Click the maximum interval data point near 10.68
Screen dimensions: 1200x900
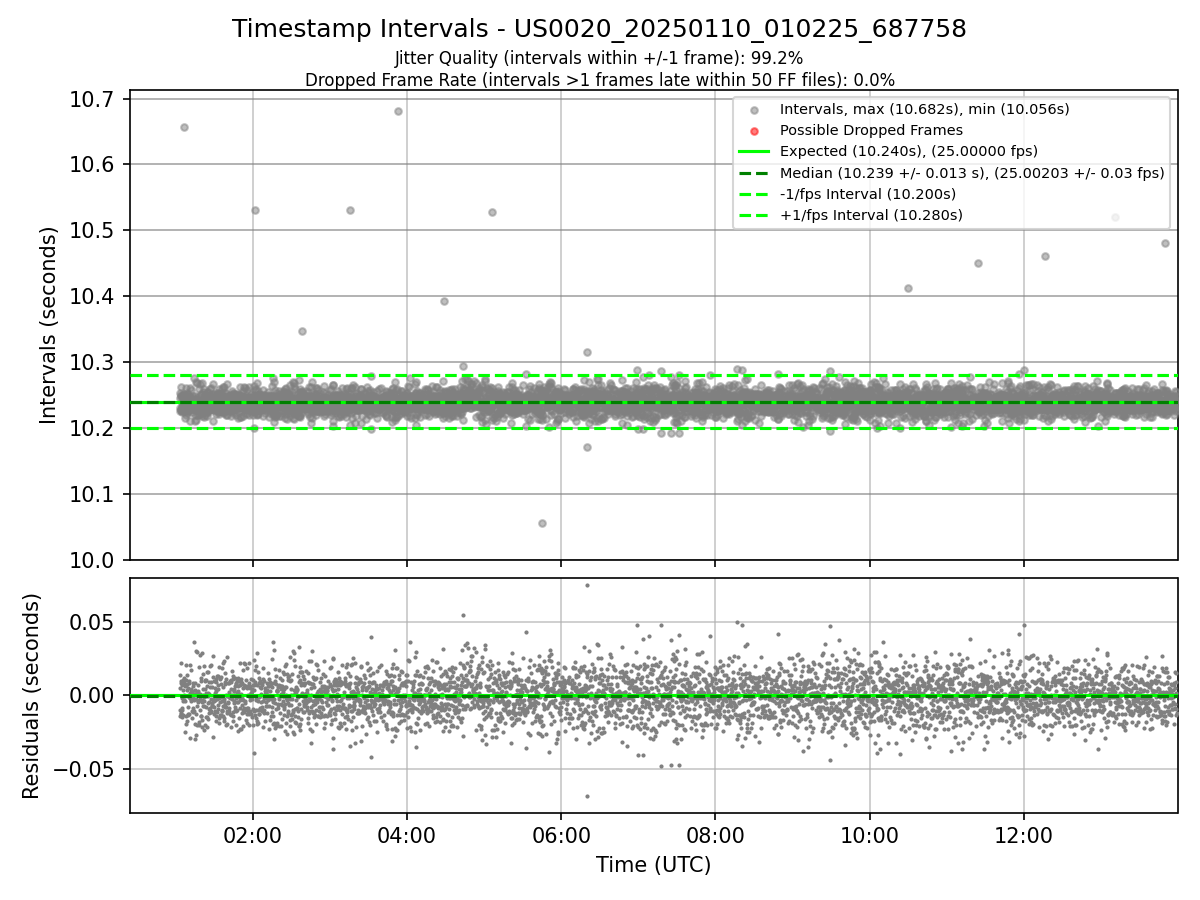[x=398, y=111]
